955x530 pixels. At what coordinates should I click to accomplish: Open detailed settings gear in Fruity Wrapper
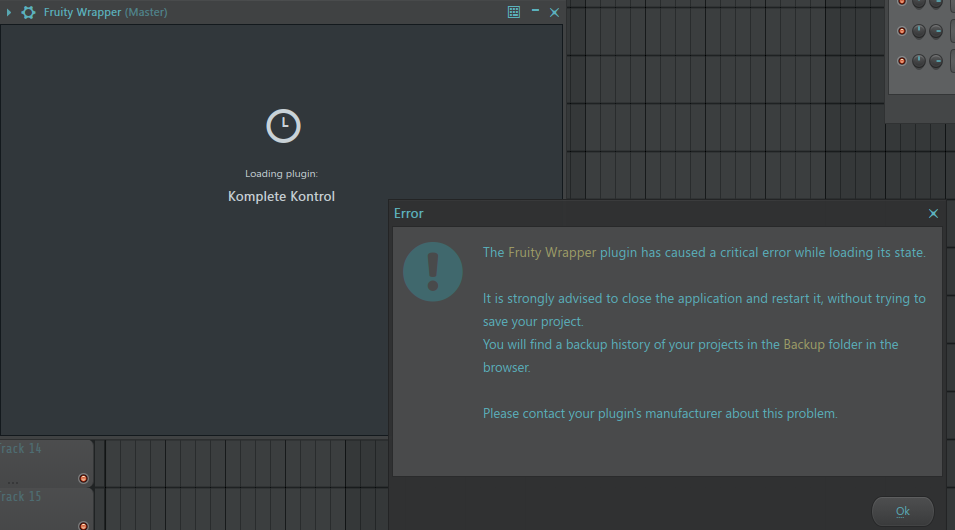[28, 12]
